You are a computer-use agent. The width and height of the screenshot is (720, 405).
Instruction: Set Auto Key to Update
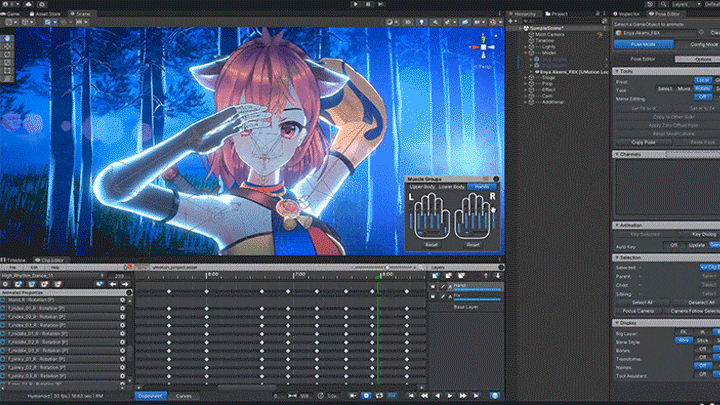pos(696,245)
